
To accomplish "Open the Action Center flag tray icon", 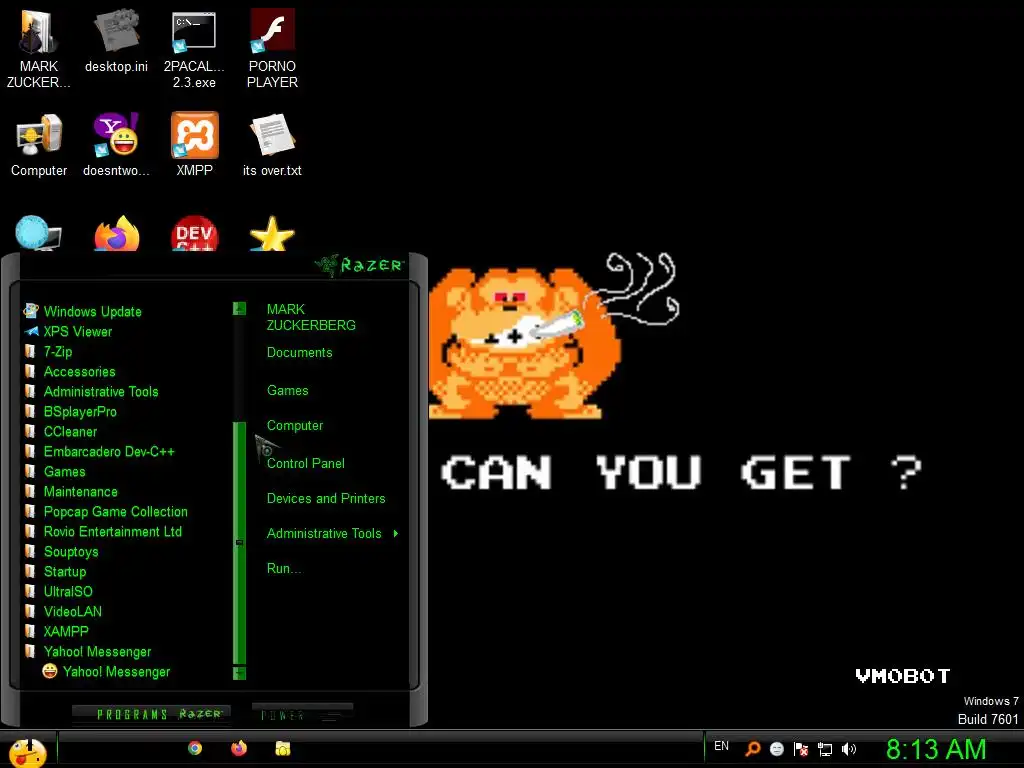I will 801,749.
